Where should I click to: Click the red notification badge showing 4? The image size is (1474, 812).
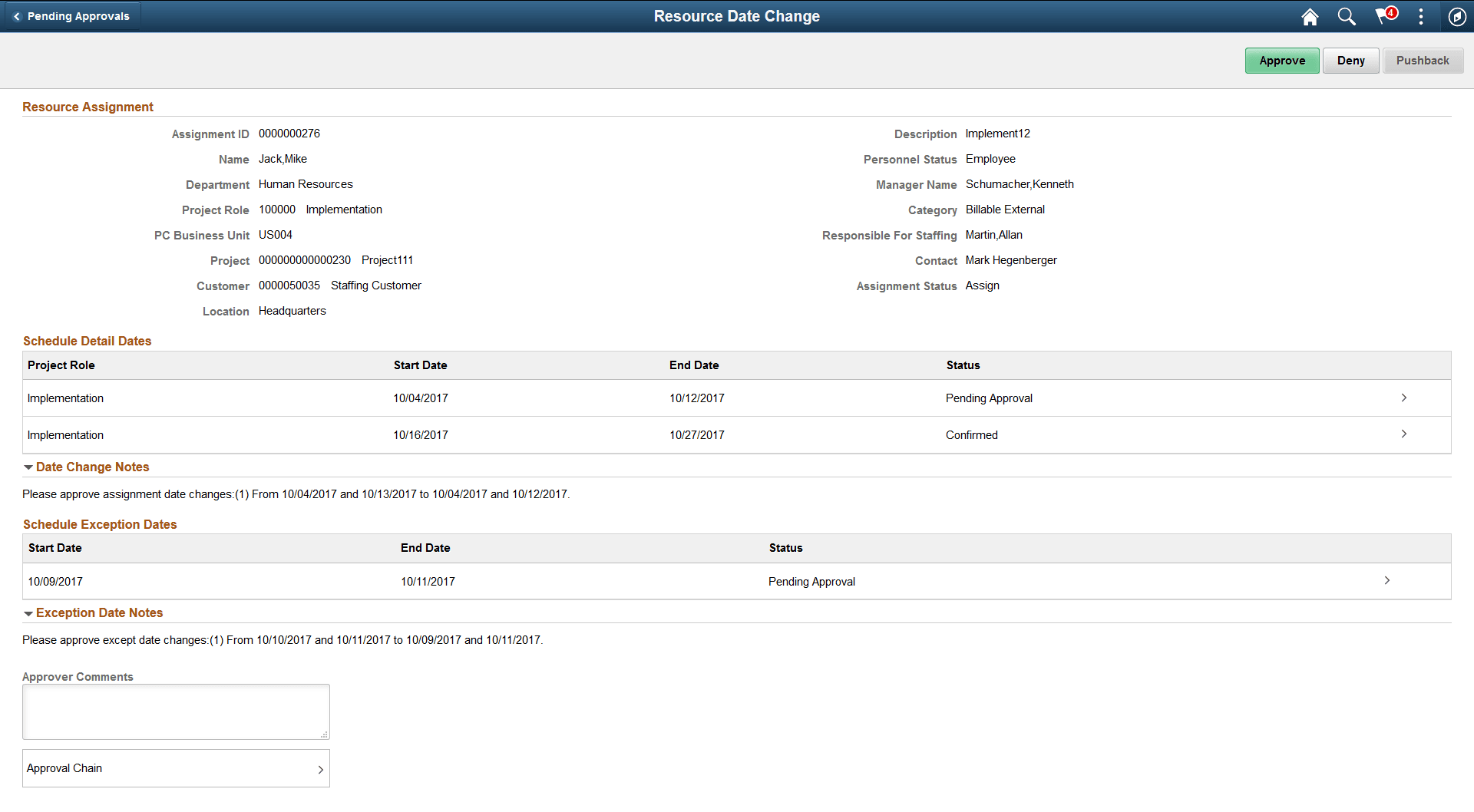click(x=1392, y=11)
